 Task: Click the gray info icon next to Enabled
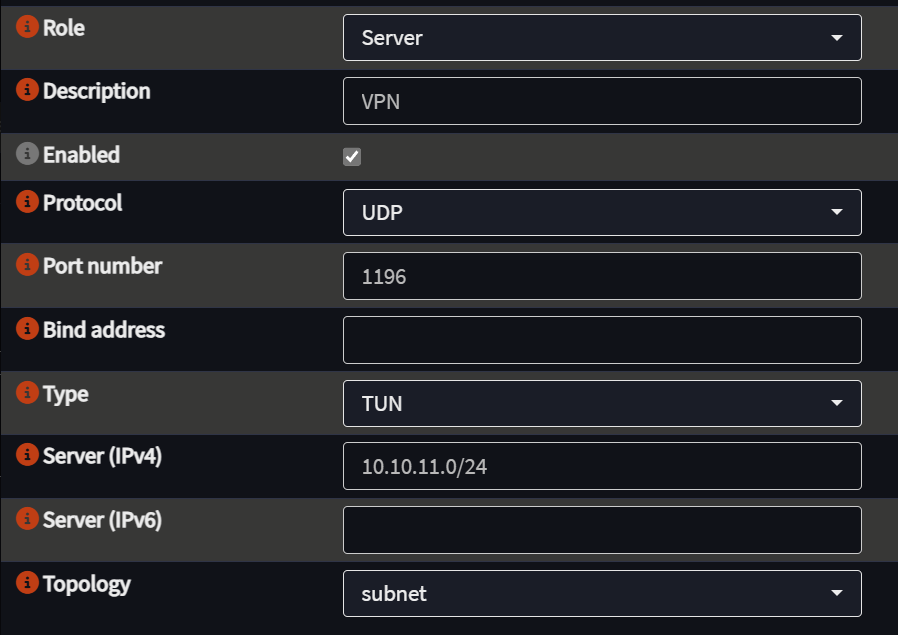click(x=27, y=153)
